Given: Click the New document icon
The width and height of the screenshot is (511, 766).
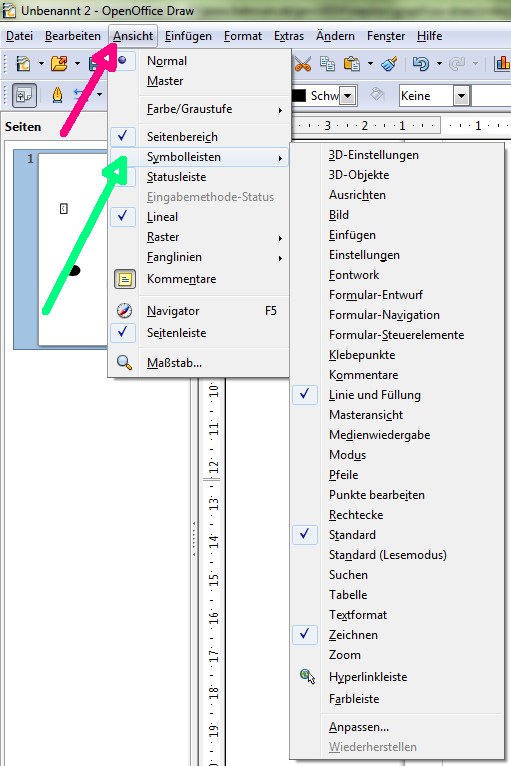Looking at the screenshot, I should (x=23, y=64).
